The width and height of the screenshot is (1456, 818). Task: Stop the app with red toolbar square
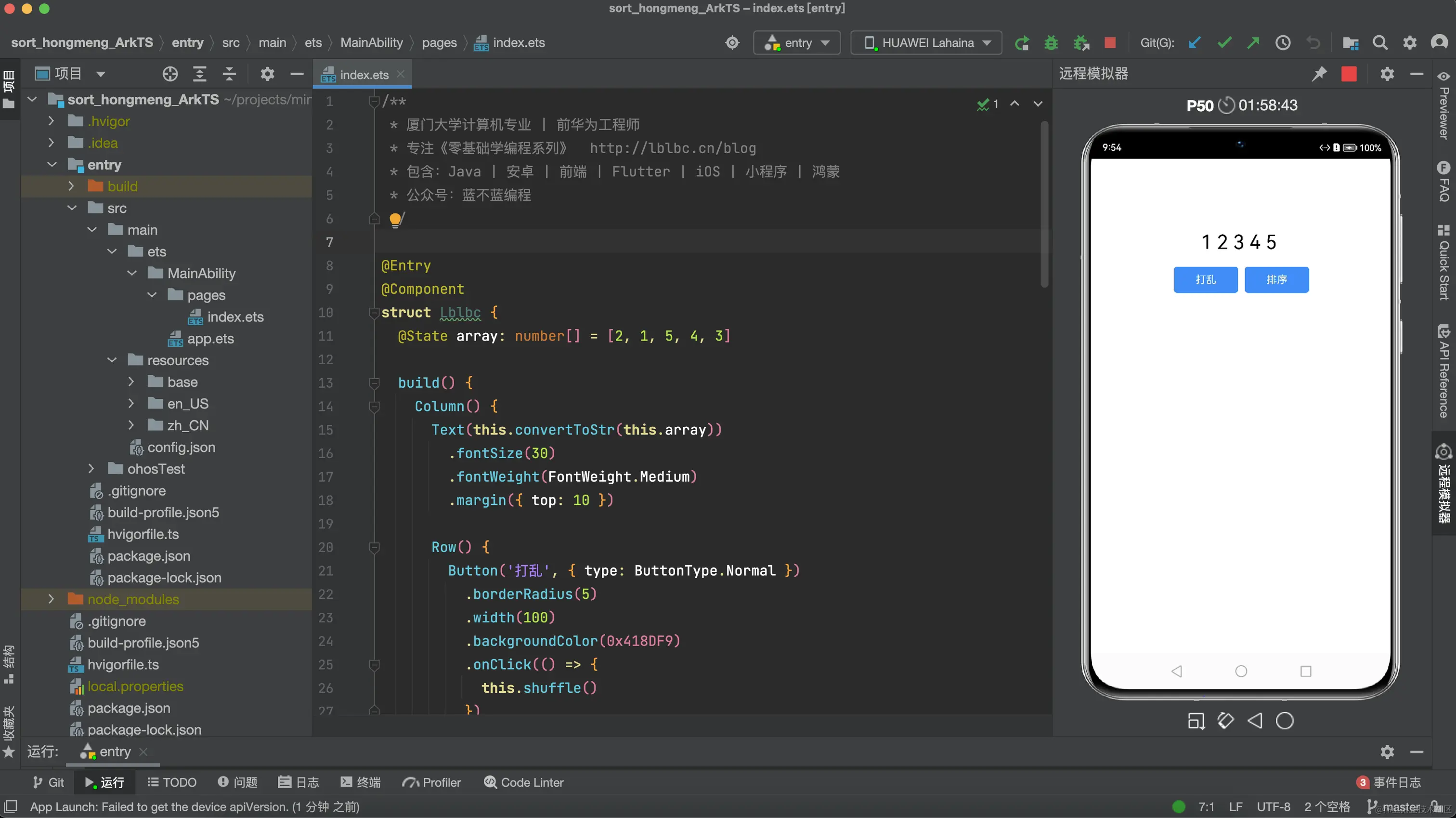1109,43
